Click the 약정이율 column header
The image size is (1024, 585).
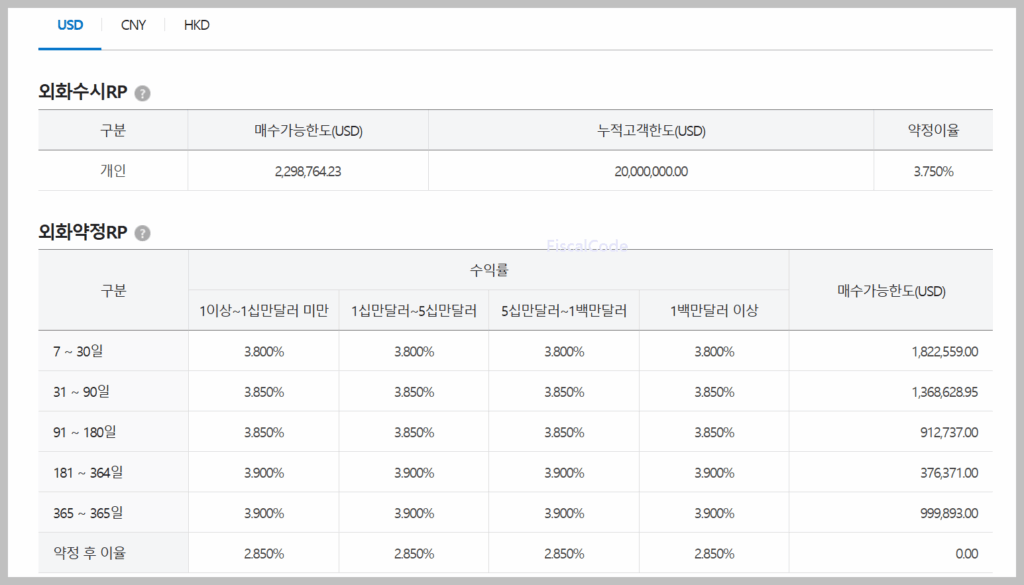coord(933,130)
